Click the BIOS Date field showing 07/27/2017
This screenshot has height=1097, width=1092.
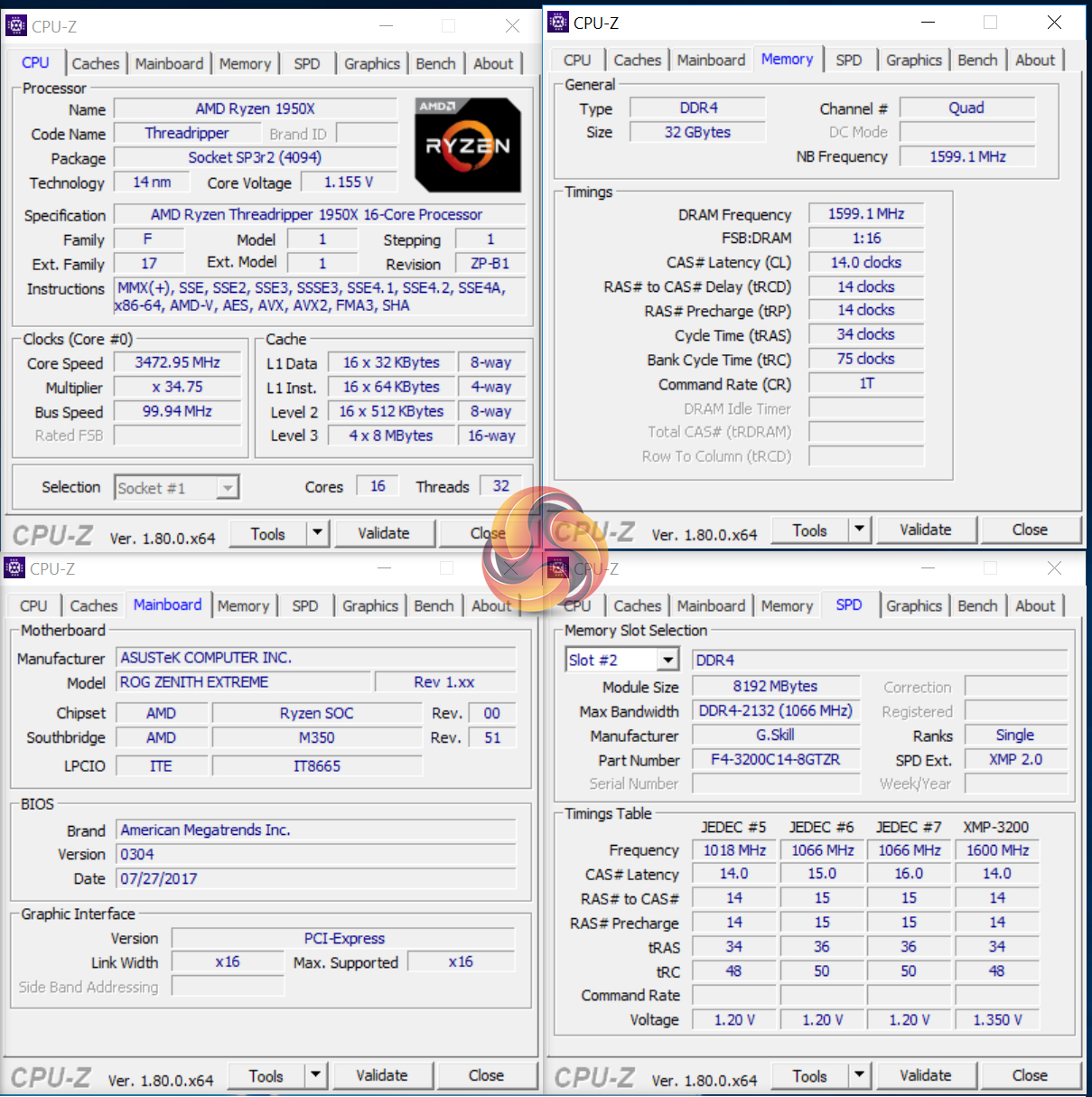[316, 878]
